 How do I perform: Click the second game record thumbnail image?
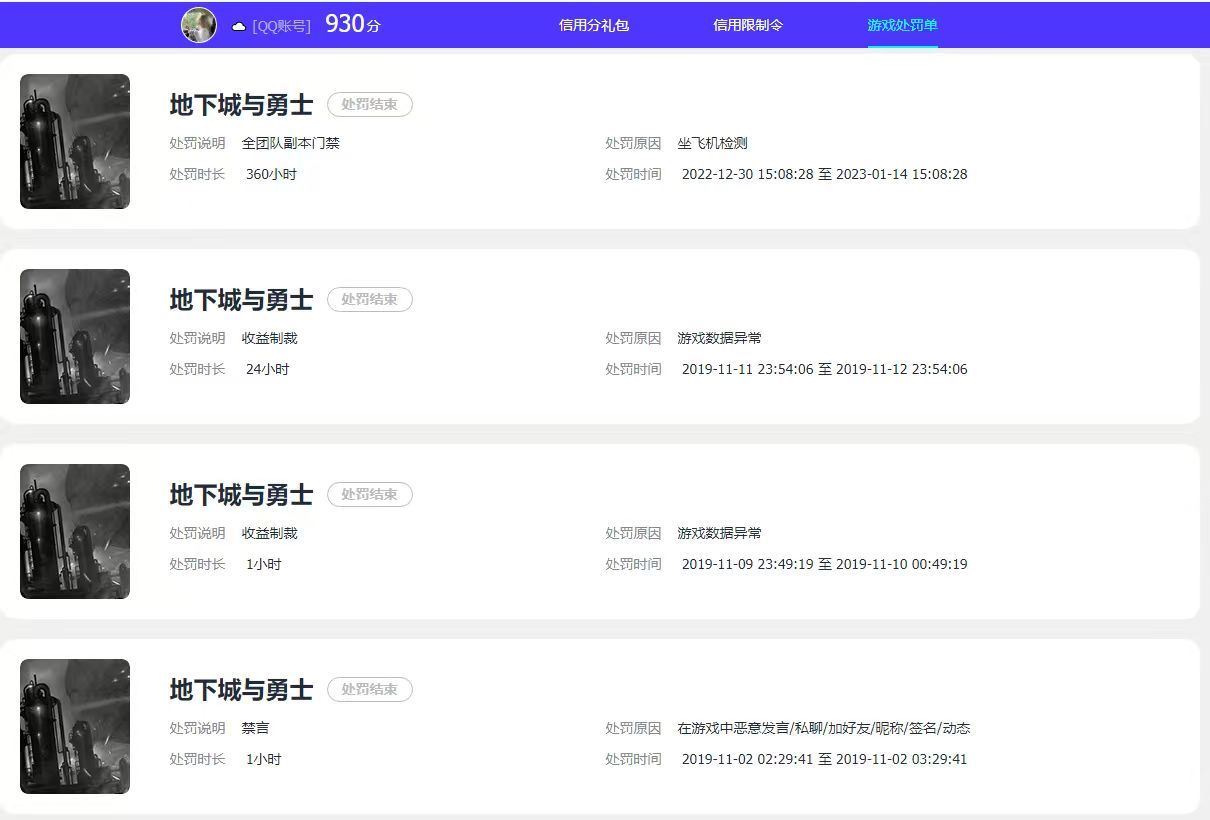tap(74, 336)
